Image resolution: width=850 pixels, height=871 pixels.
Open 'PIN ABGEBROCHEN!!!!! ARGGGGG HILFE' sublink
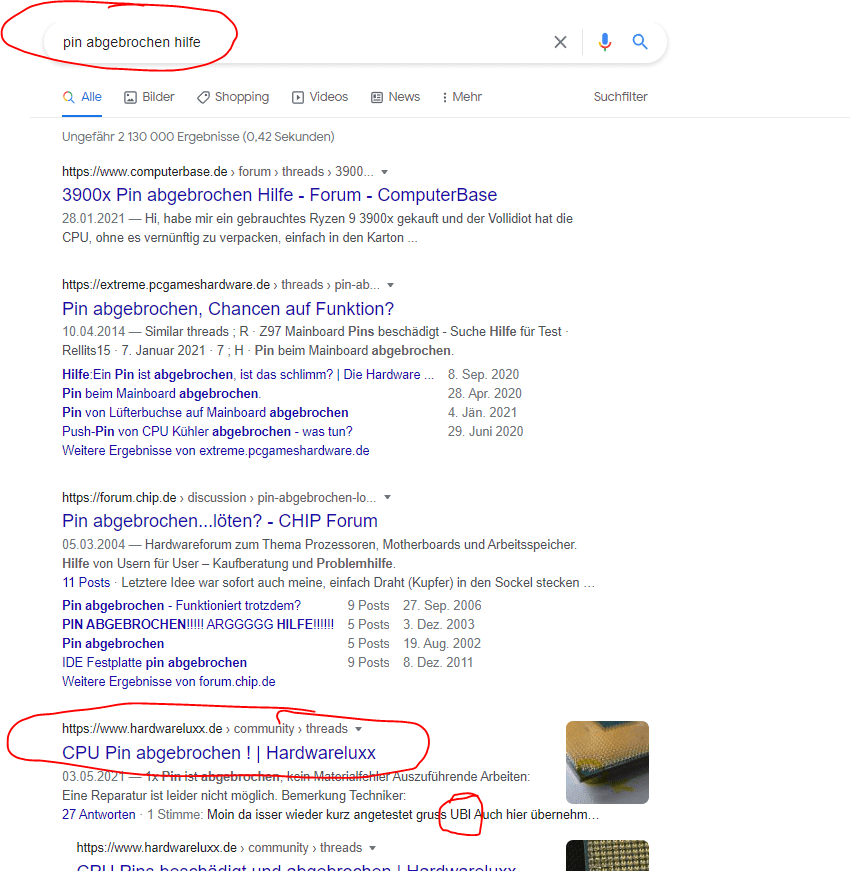pos(198,624)
